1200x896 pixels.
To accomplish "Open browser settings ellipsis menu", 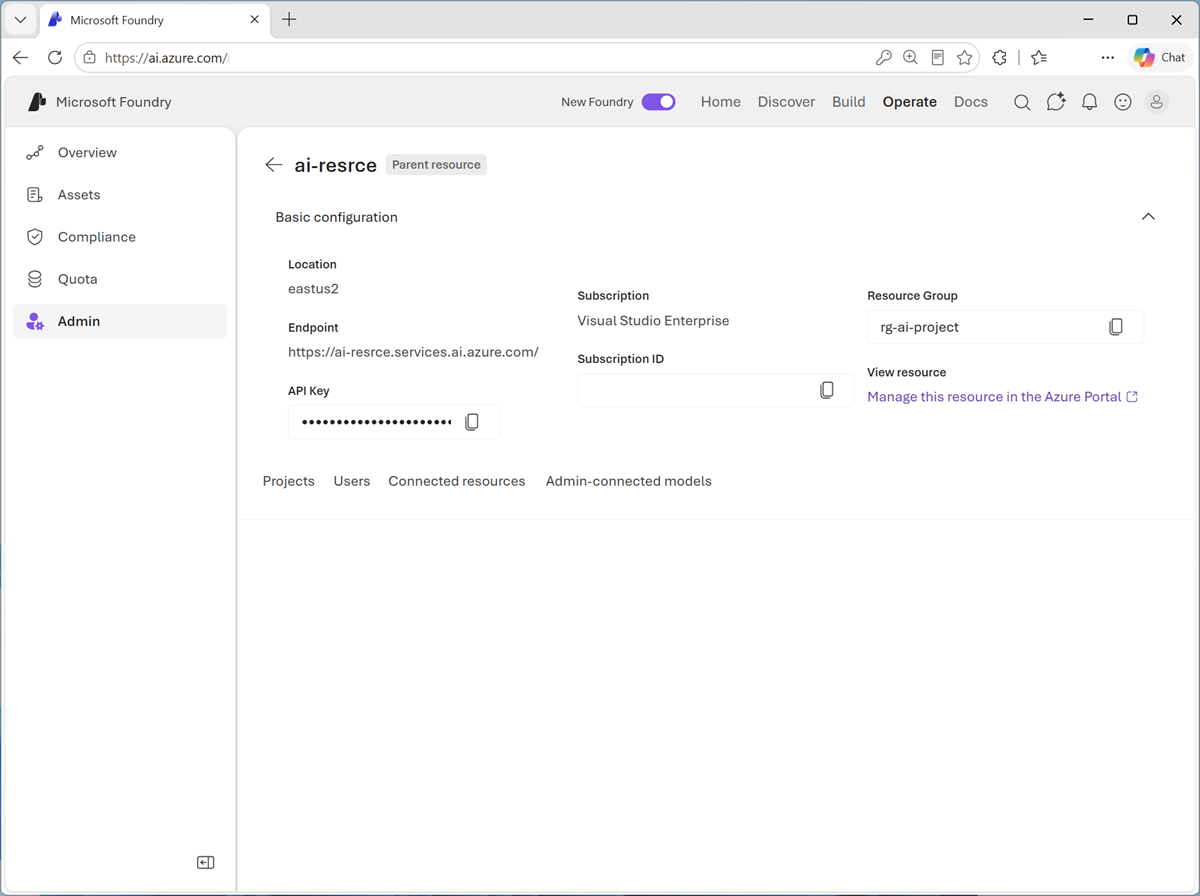I will tap(1107, 58).
